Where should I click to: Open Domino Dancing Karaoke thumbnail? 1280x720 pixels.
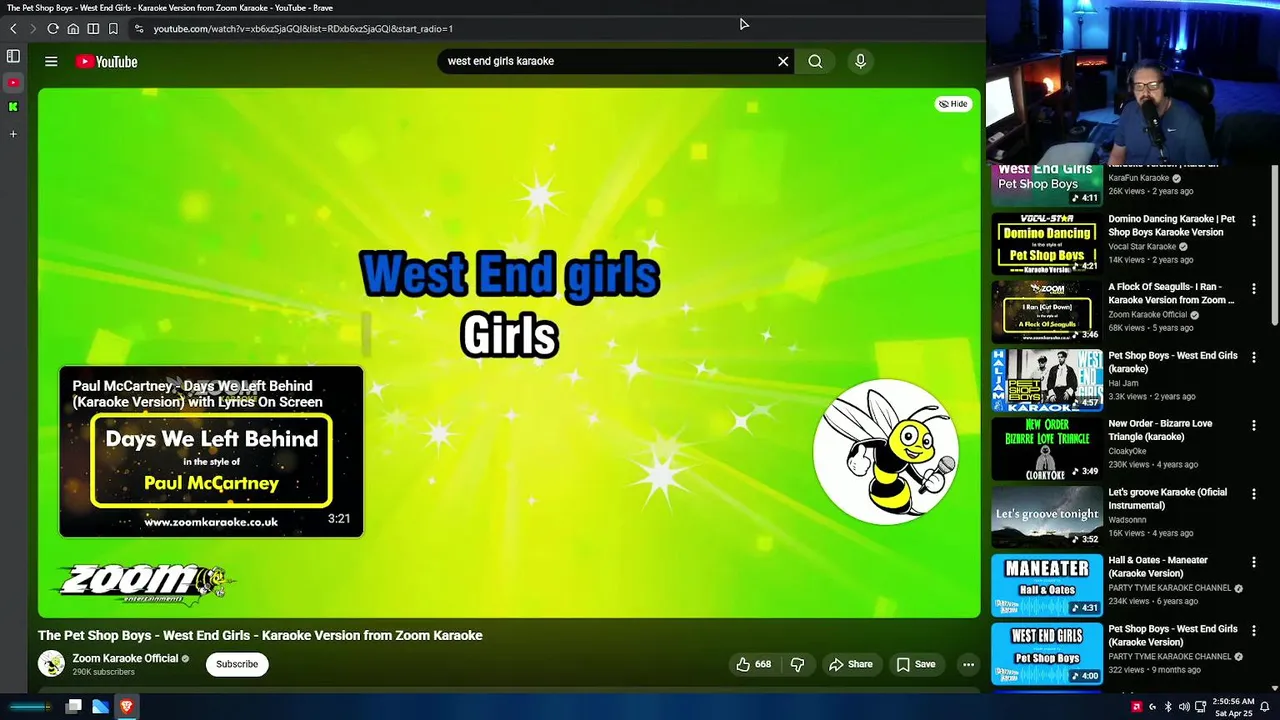(1047, 243)
